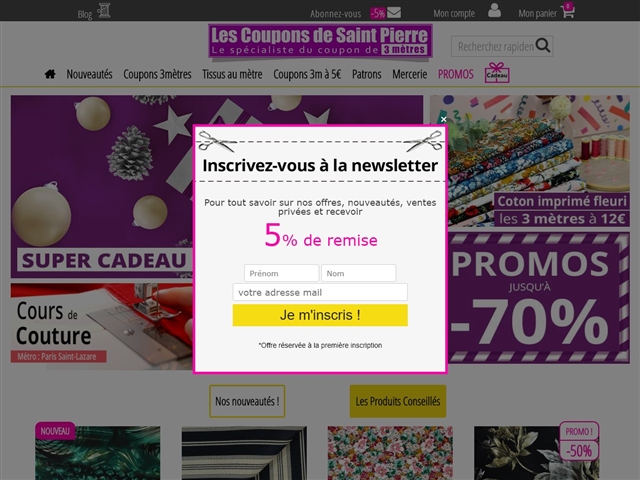
Task: Open the Nouveautés menu item
Action: pos(89,74)
